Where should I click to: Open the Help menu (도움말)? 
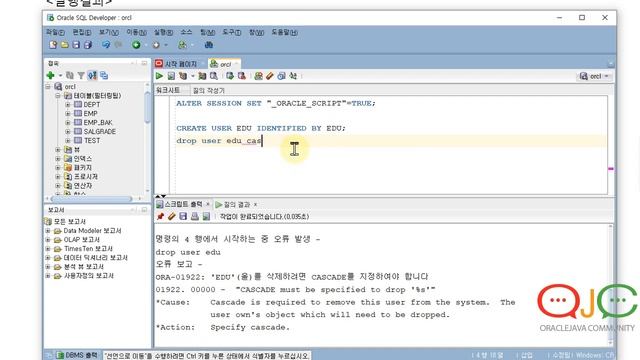(x=284, y=32)
